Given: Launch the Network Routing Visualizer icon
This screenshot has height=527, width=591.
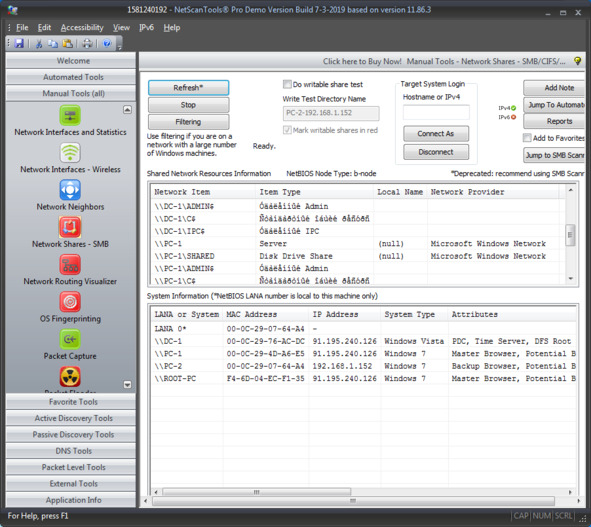Looking at the screenshot, I should pyautogui.click(x=70, y=264).
